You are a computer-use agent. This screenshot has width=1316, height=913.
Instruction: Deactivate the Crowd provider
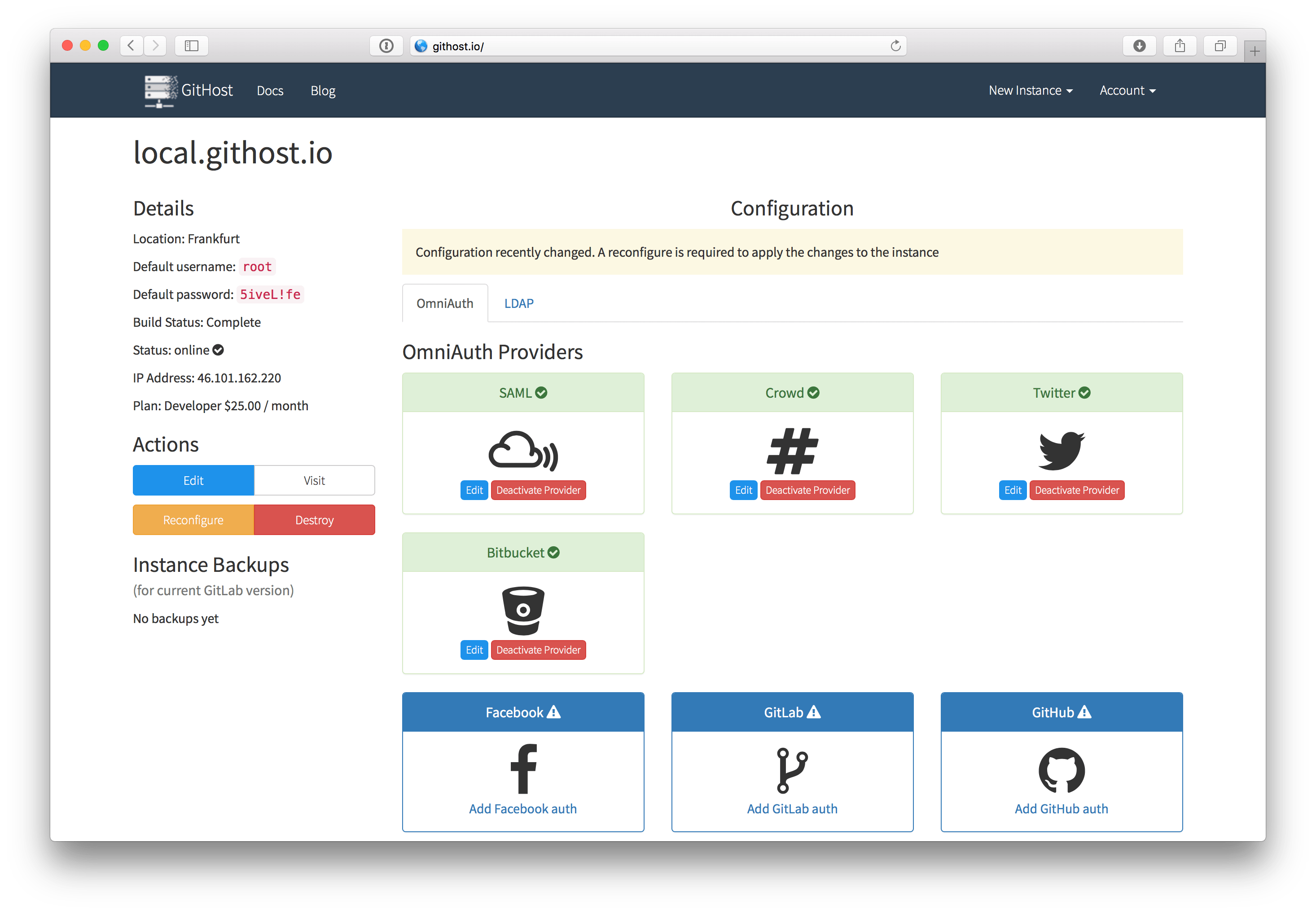[807, 490]
